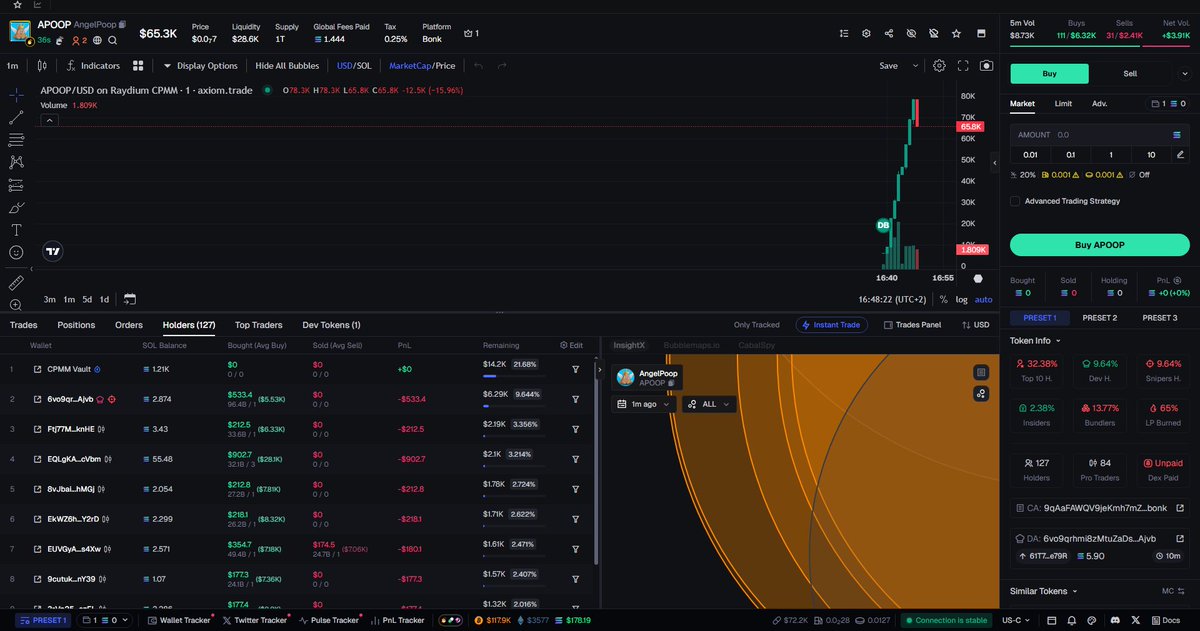Toggle auto scale on chart

point(984,299)
